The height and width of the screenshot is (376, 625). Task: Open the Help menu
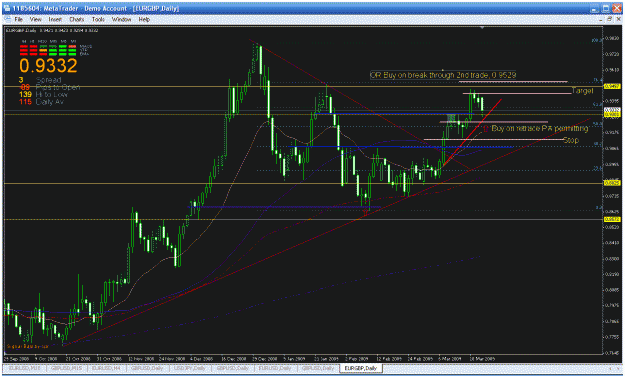[144, 19]
